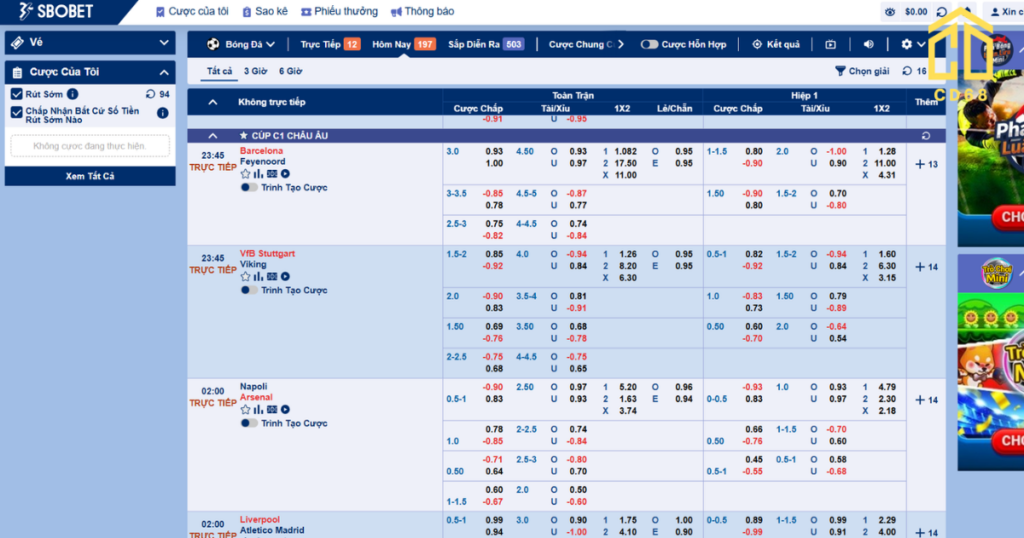The height and width of the screenshot is (538, 1024).
Task: Expand more markets +14 for VfB Stuttgart
Action: point(926,267)
